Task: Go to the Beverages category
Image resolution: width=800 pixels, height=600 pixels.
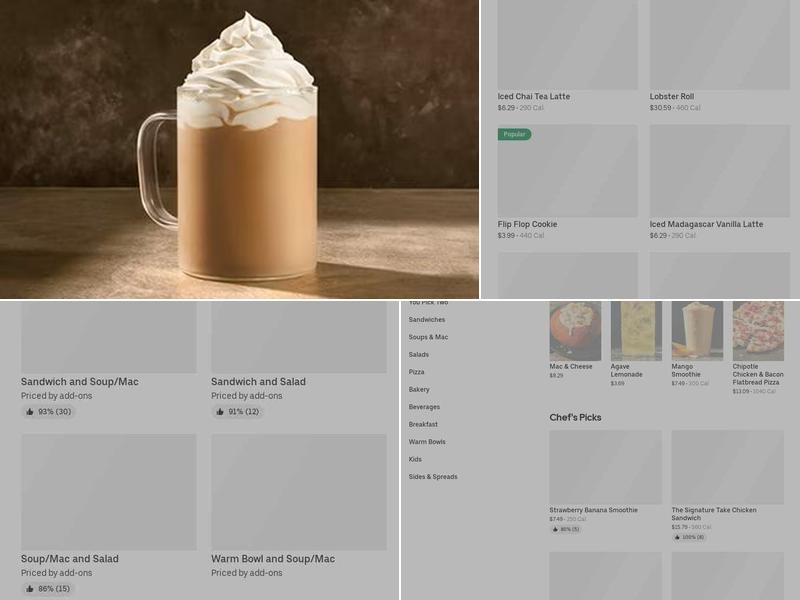Action: tap(424, 407)
